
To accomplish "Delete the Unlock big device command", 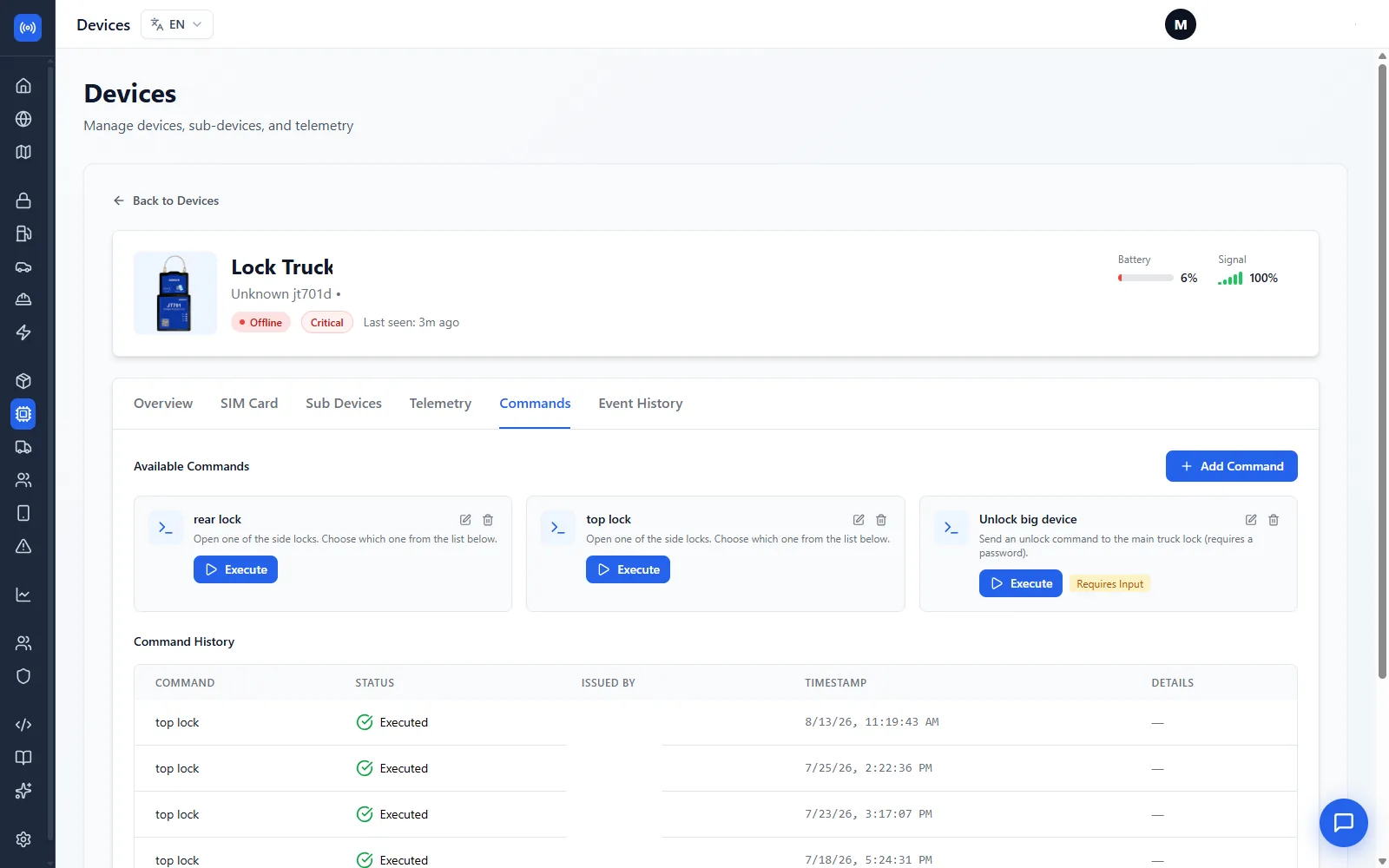I will point(1274,520).
